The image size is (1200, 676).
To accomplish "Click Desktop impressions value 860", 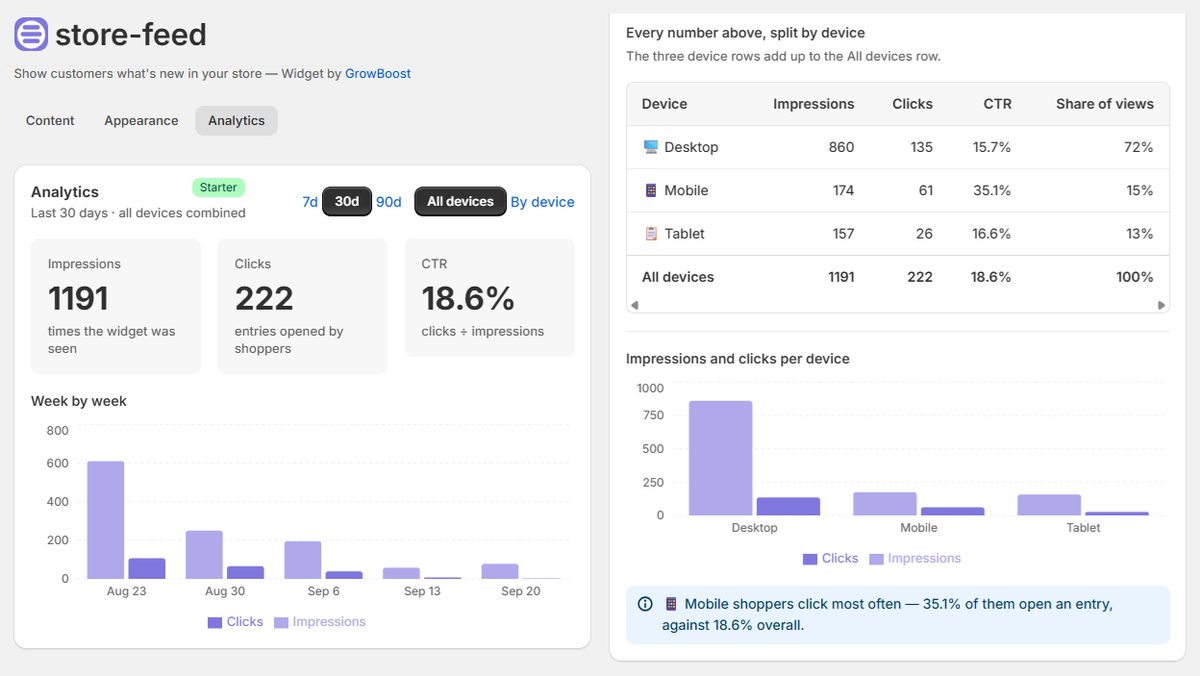I will (842, 147).
